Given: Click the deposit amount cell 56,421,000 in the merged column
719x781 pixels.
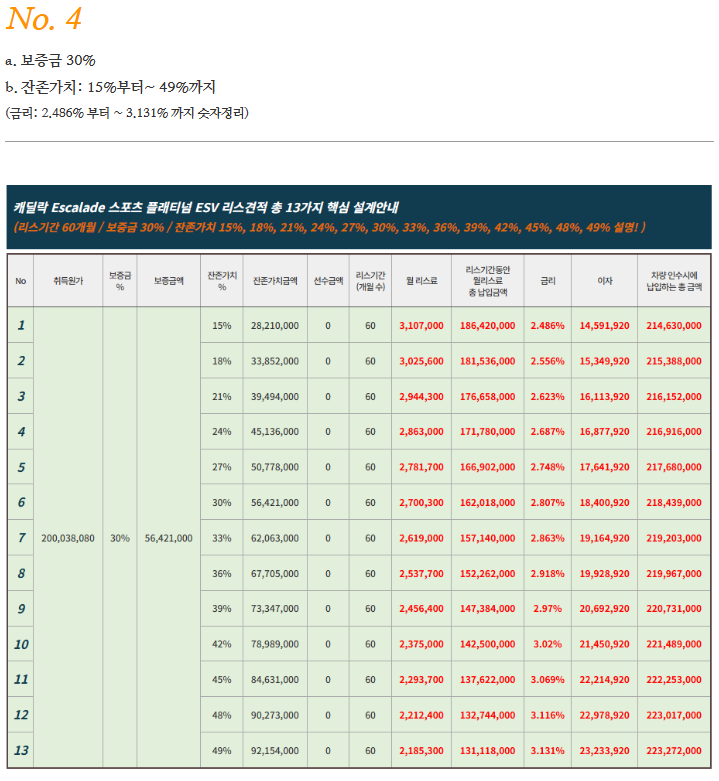Looking at the screenshot, I should (x=168, y=538).
